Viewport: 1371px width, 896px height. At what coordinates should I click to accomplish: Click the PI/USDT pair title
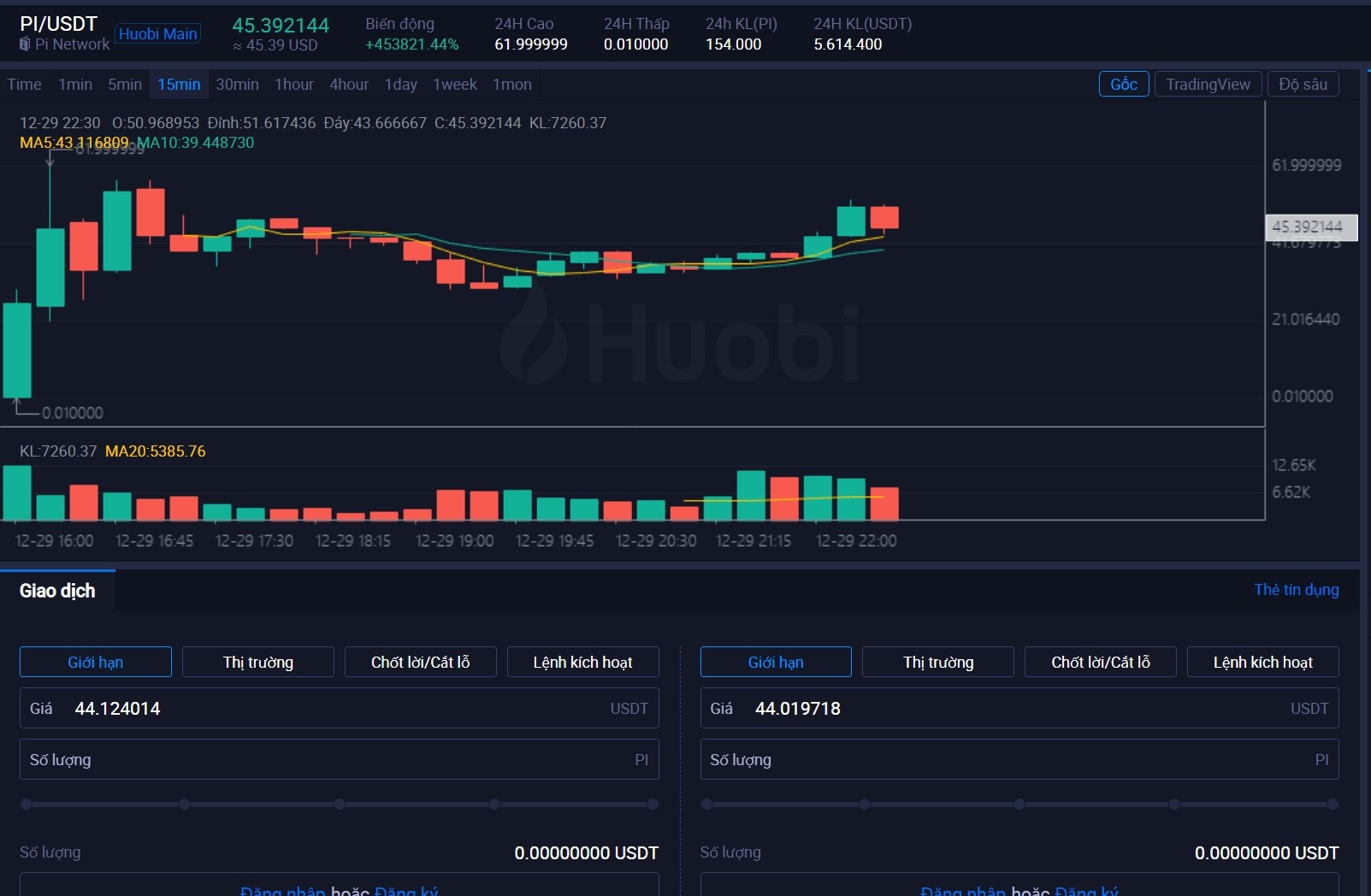pyautogui.click(x=58, y=24)
